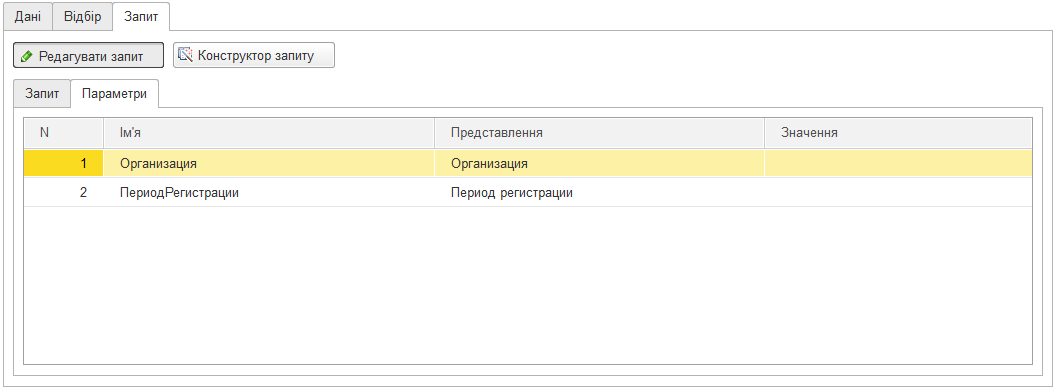Click the Ім'я column header
1060x392 pixels.
pos(269,133)
